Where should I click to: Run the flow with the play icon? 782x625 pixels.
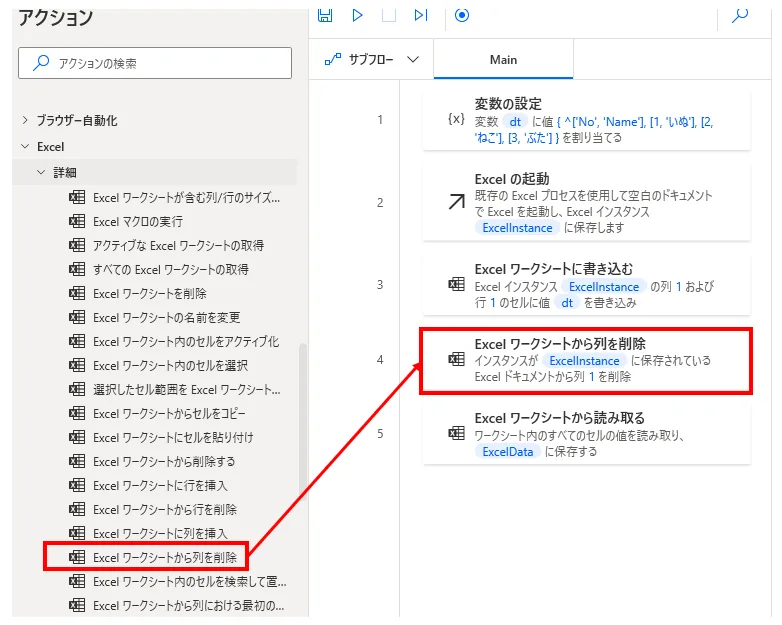click(357, 15)
